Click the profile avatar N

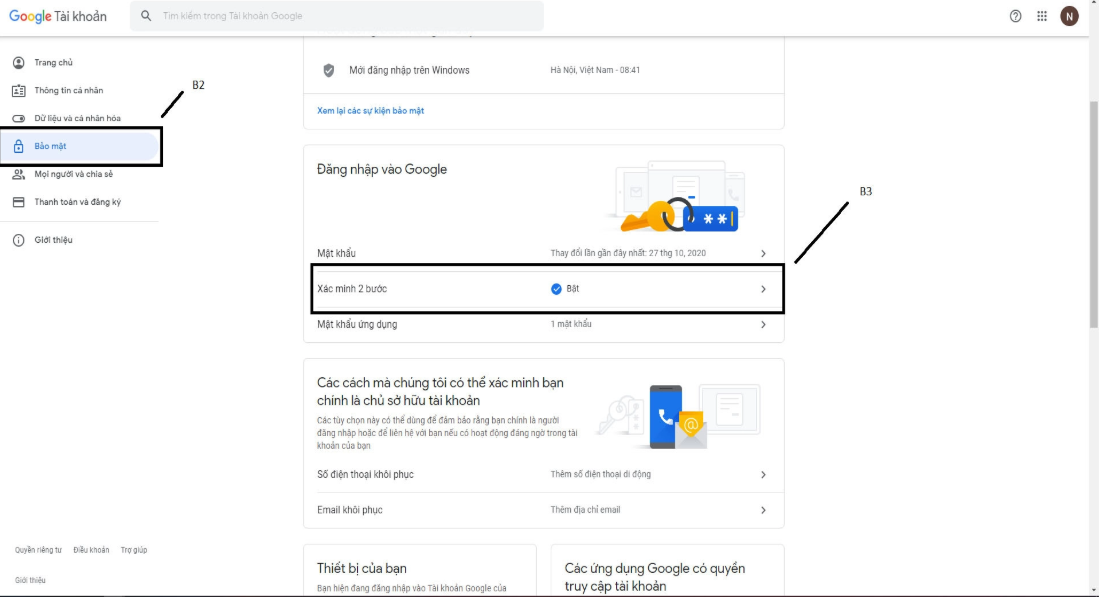click(1070, 16)
